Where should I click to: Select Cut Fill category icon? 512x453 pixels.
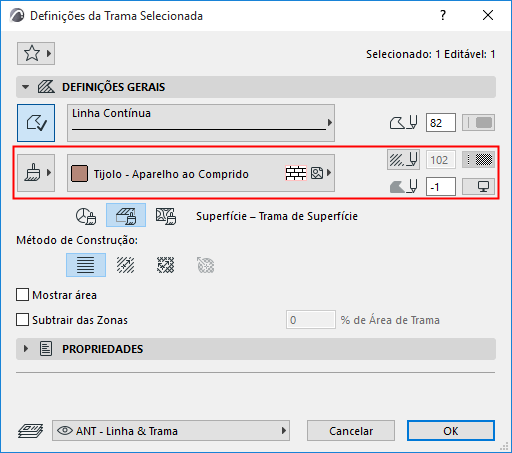tap(166, 216)
